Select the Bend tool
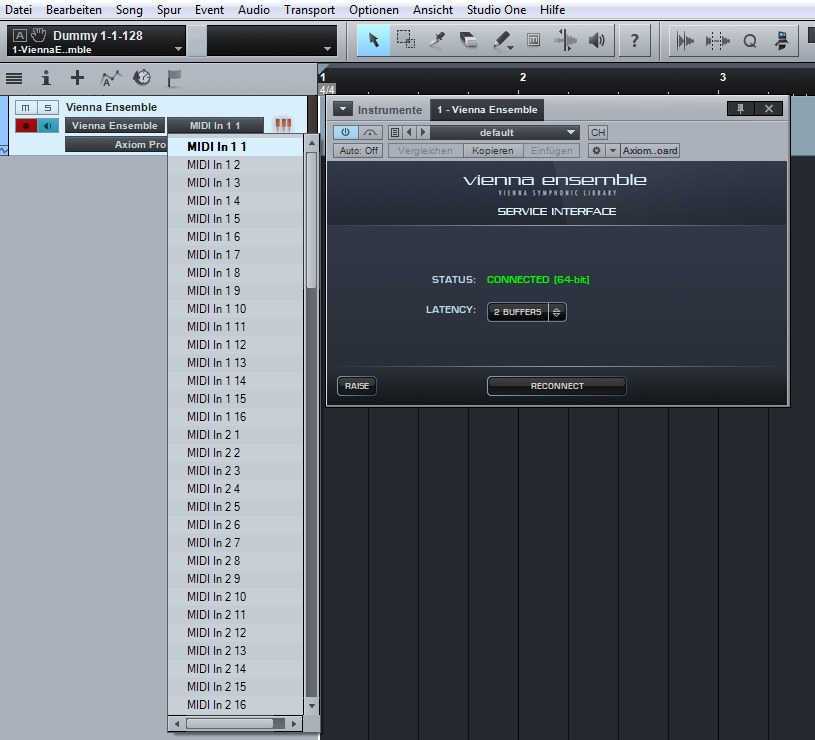The image size is (815, 740). click(x=566, y=40)
